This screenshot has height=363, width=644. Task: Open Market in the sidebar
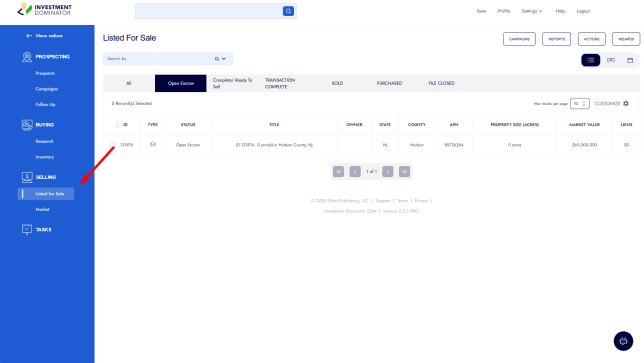tap(42, 209)
